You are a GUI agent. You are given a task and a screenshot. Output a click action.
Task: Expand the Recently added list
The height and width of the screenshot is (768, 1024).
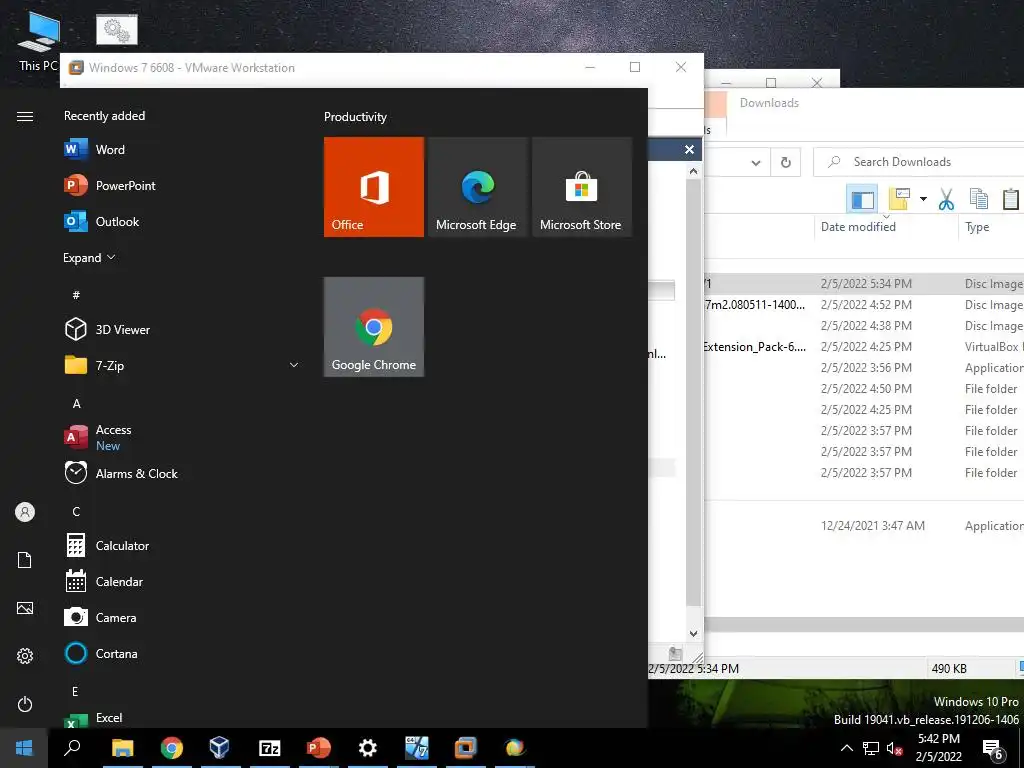[89, 258]
